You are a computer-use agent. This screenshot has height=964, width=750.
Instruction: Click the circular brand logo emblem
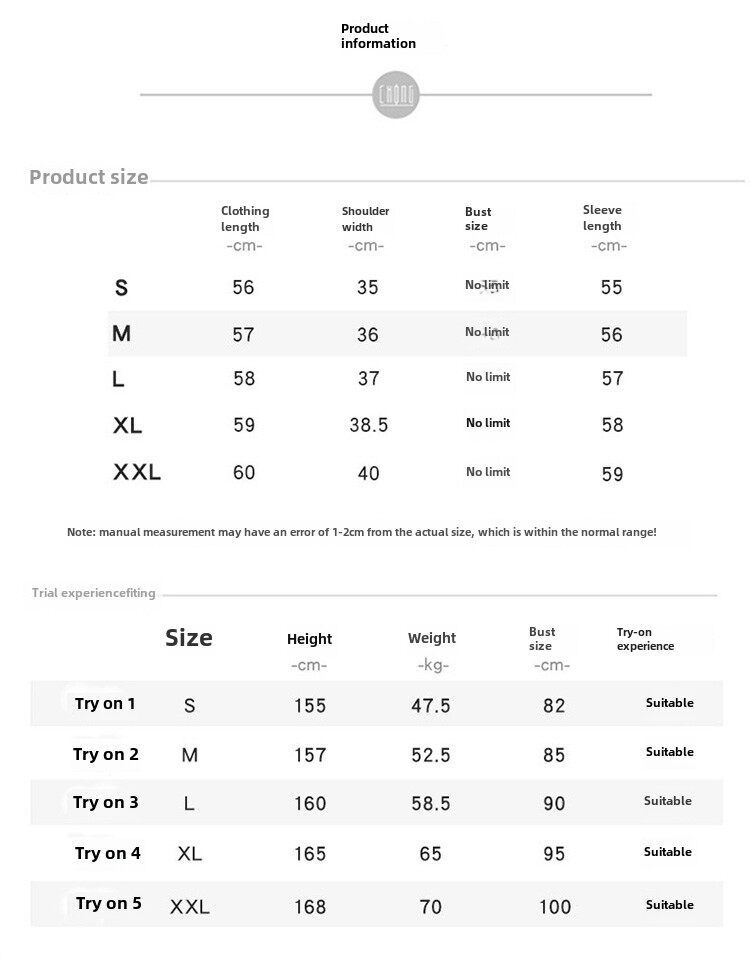pos(396,95)
